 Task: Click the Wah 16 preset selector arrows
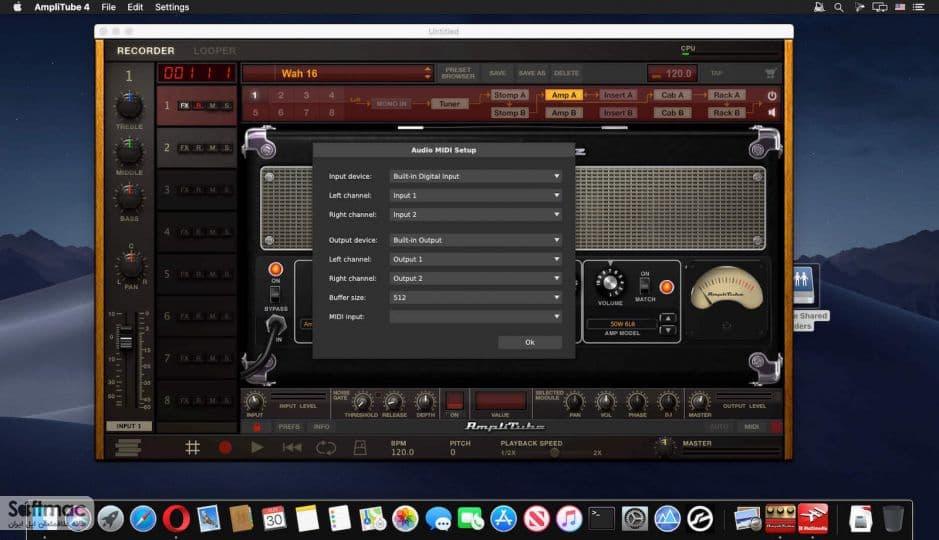point(427,73)
